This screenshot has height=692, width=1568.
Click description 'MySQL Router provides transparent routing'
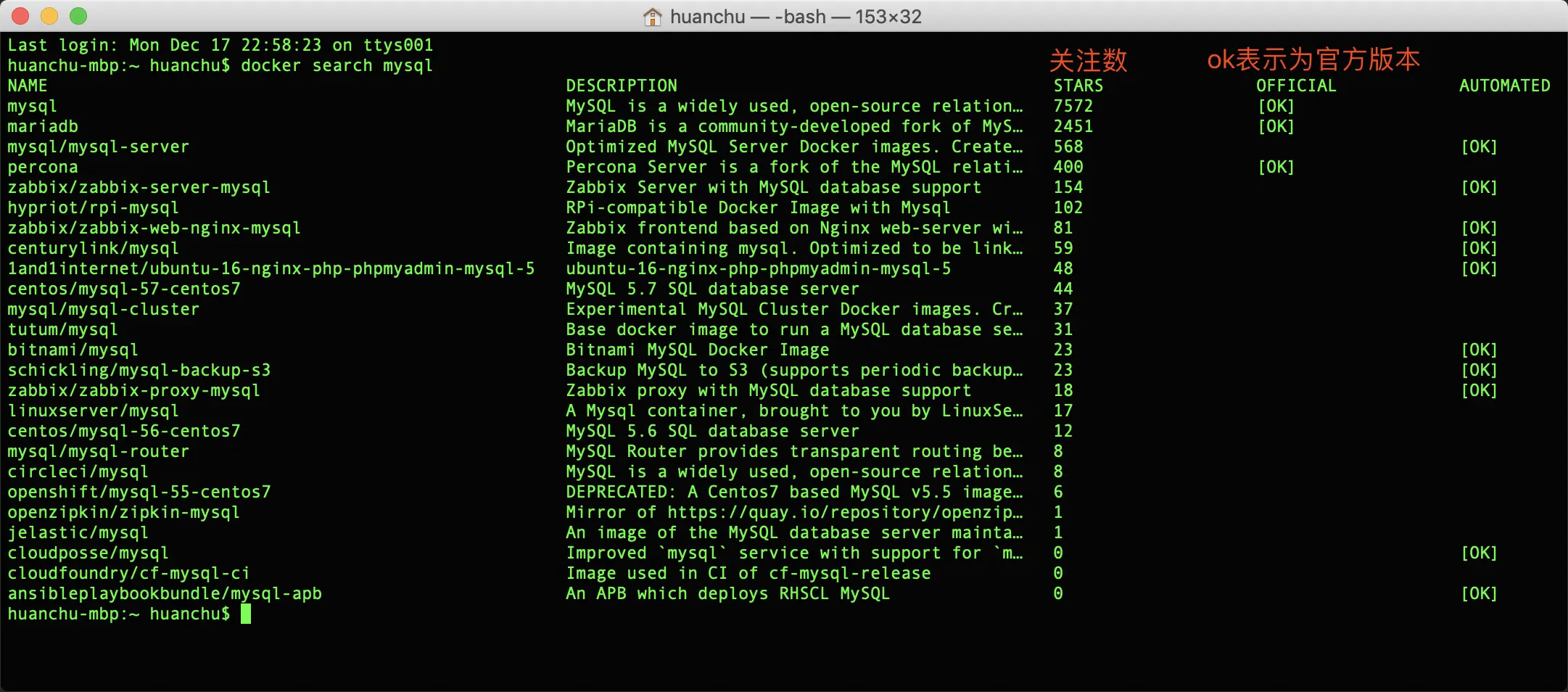click(x=794, y=451)
